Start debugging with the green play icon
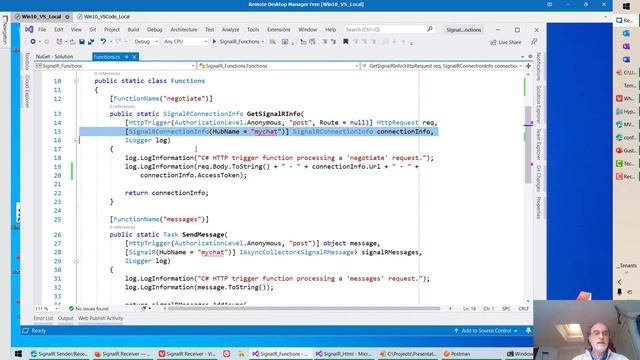Viewport: 640px width, 360px height. [214, 42]
